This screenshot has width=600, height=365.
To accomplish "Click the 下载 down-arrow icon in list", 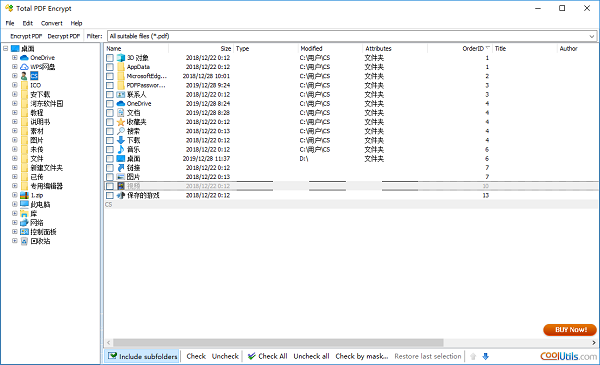I will (x=121, y=140).
